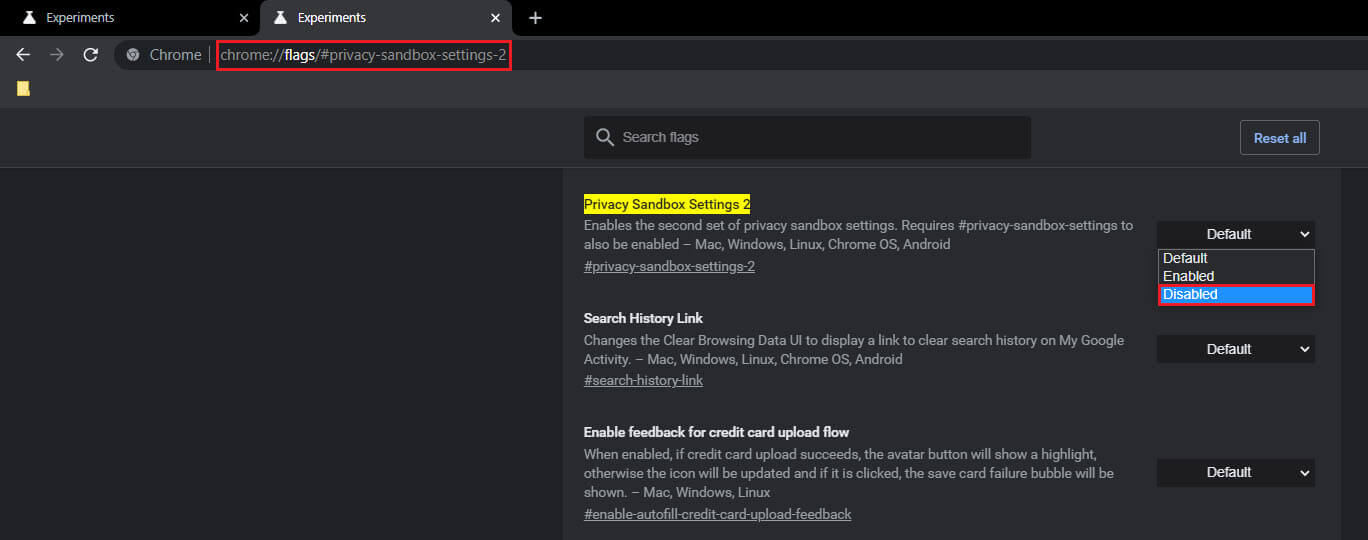Screen dimensions: 1368x540
Task: Focus the Search flags input field
Action: tap(807, 137)
